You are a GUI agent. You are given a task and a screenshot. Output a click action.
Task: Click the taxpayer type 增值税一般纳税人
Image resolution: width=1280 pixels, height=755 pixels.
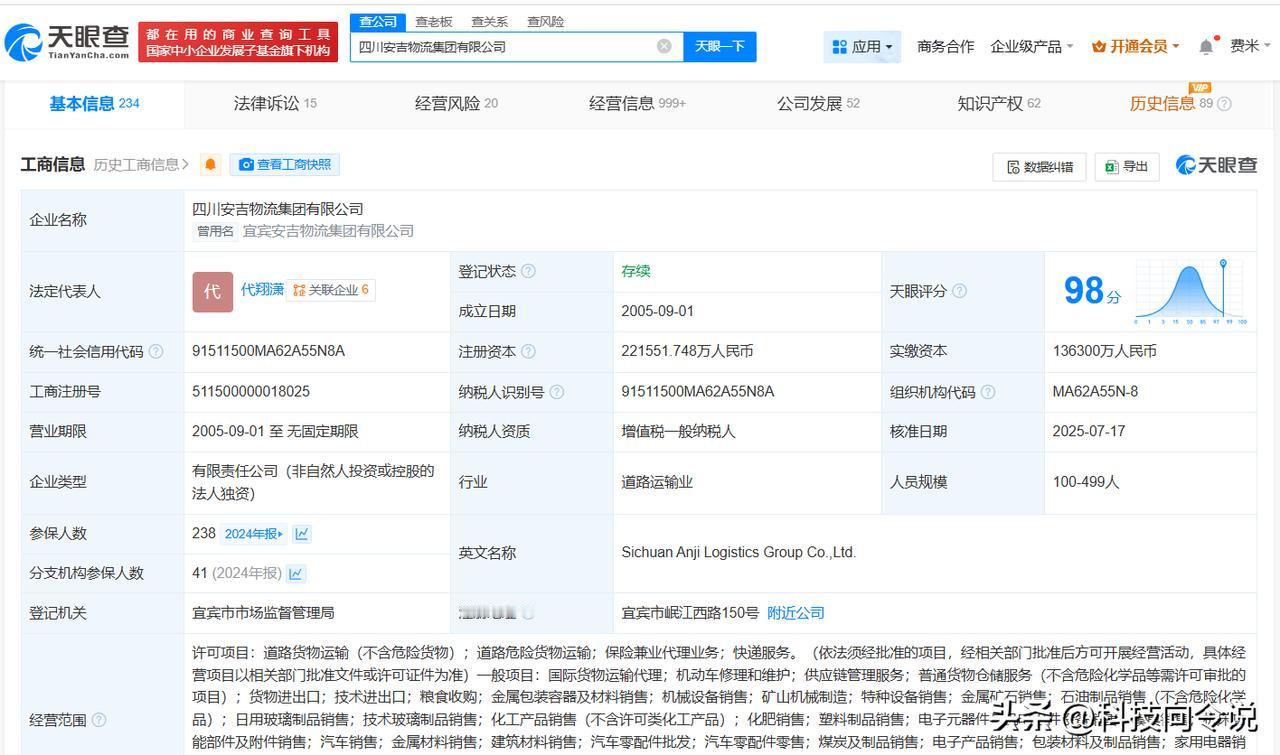[678, 432]
